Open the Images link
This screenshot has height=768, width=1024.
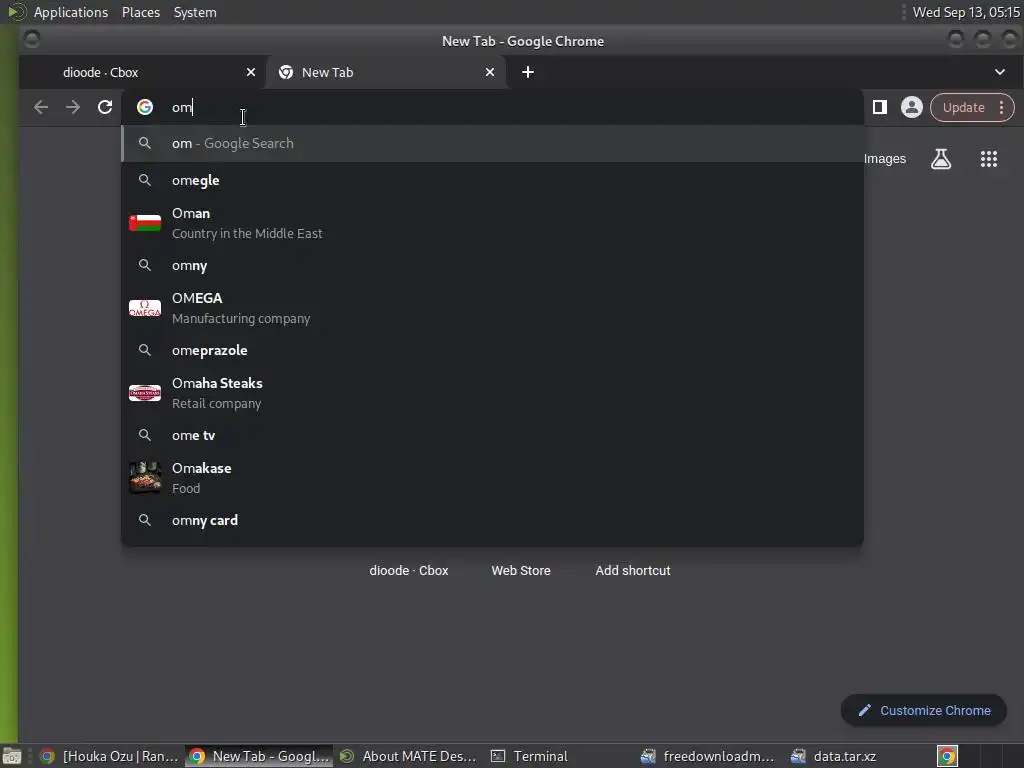click(x=884, y=159)
